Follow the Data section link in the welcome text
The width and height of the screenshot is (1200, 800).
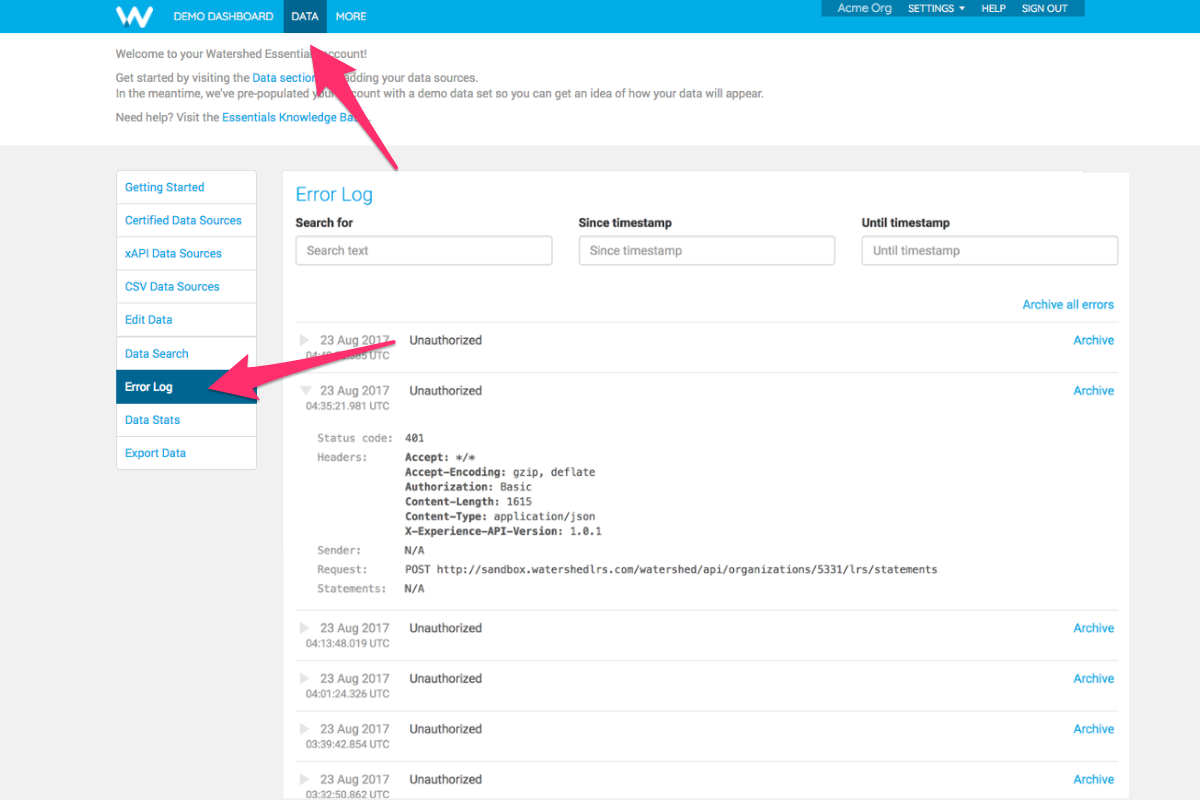(x=284, y=77)
